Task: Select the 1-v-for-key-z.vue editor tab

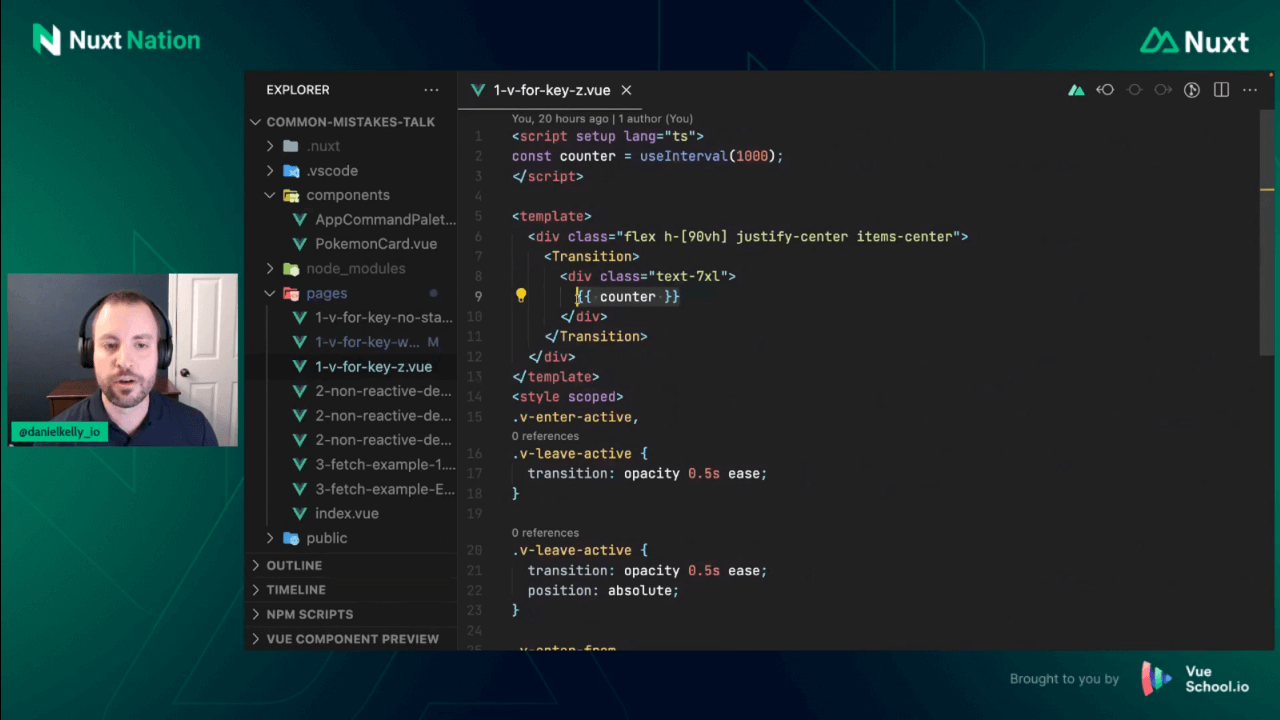Action: [551, 90]
